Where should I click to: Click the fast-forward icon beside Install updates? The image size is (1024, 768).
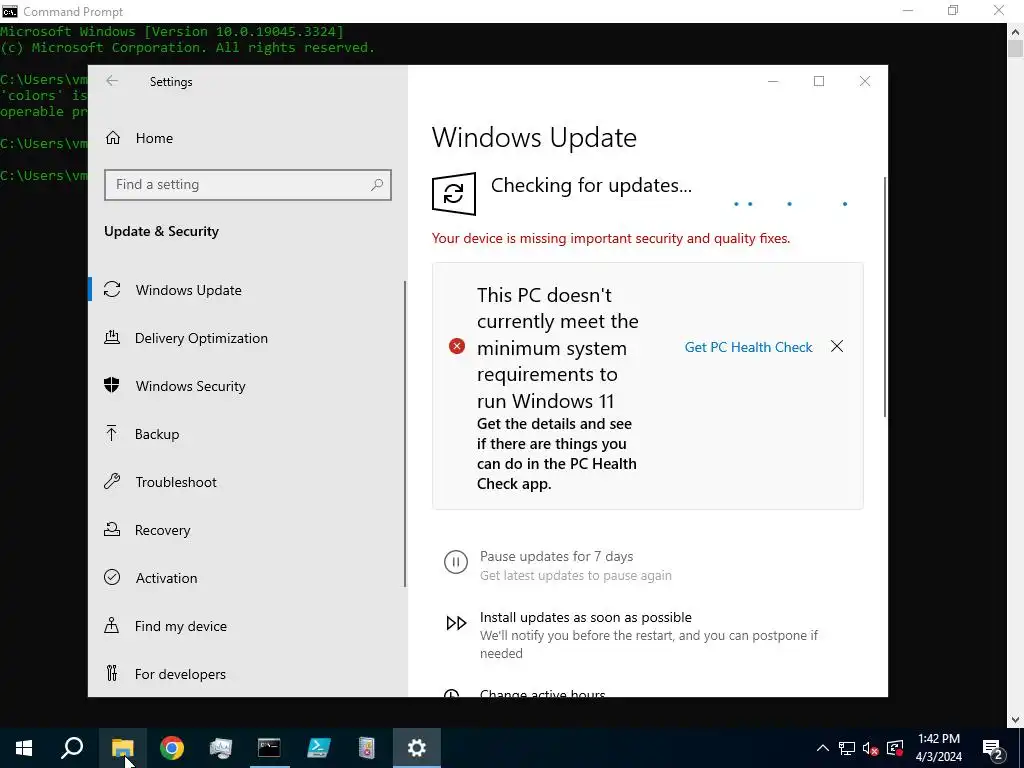point(456,623)
